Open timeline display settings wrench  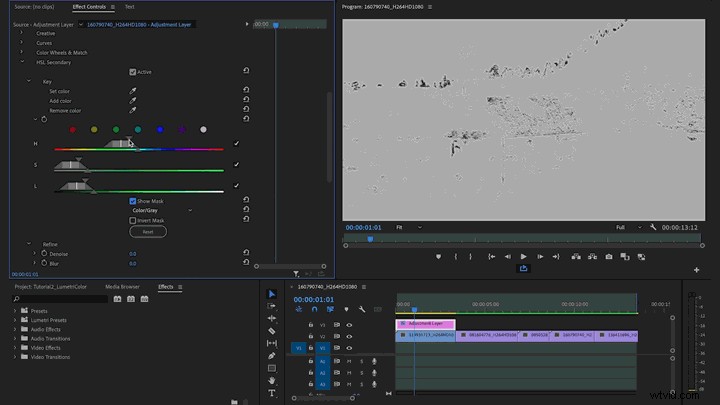362,309
